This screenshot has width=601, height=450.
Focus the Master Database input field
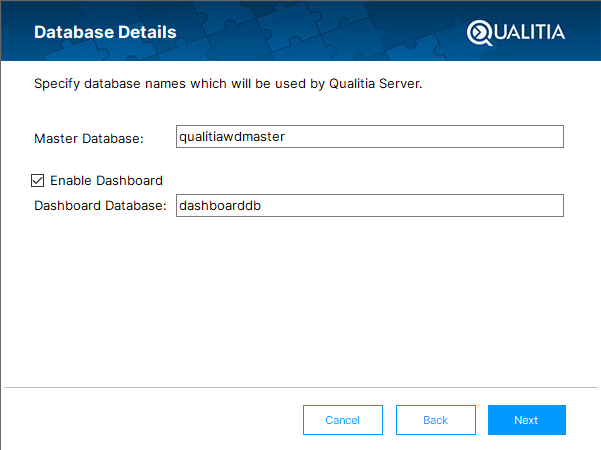369,137
